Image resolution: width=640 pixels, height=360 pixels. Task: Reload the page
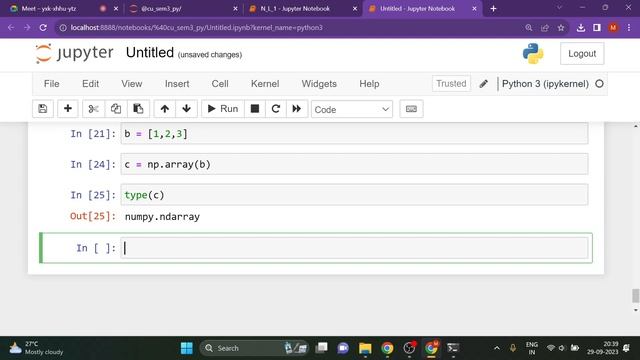(x=43, y=28)
